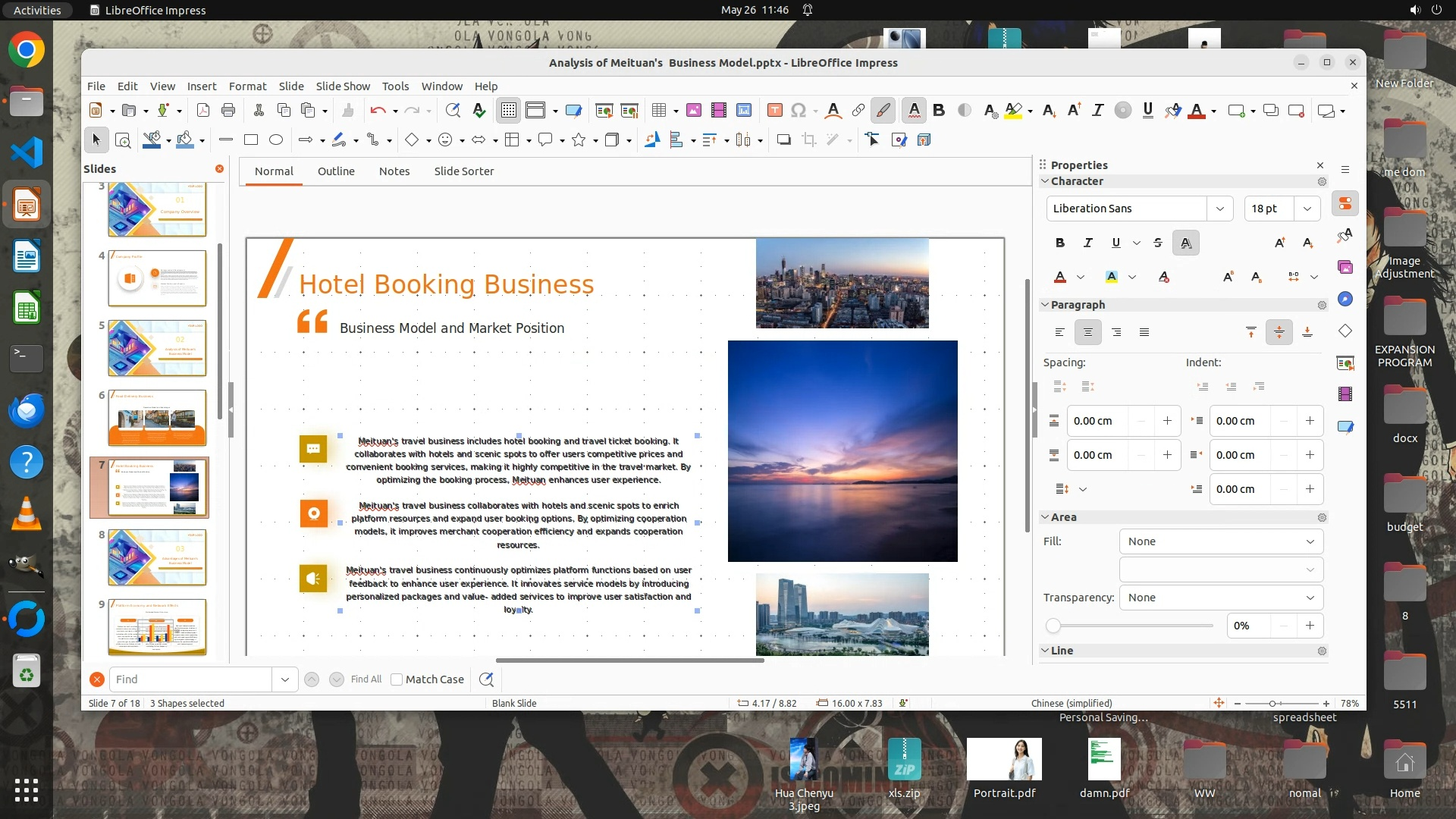Open the font name dropdown

[1219, 209]
